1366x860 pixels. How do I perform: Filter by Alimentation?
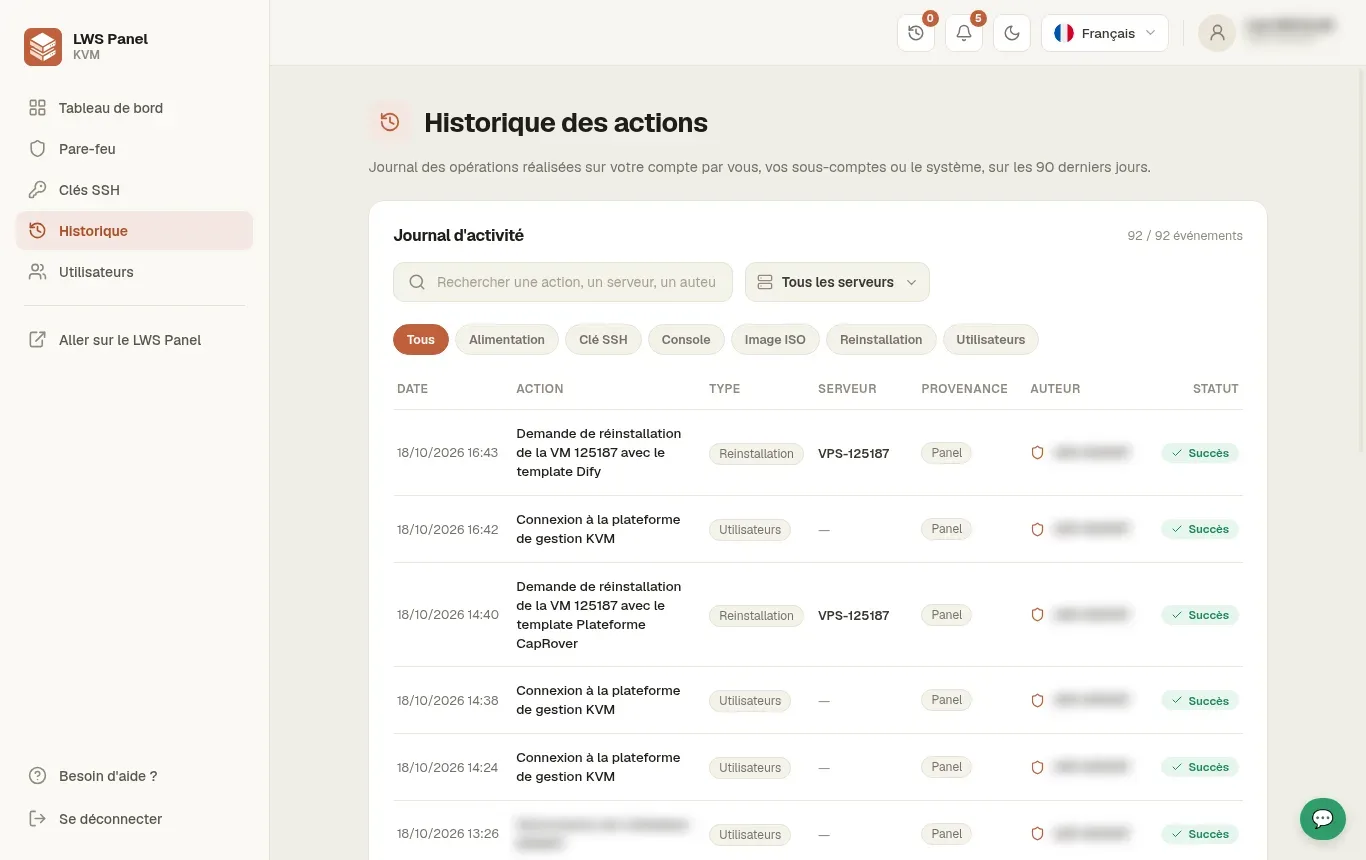507,340
